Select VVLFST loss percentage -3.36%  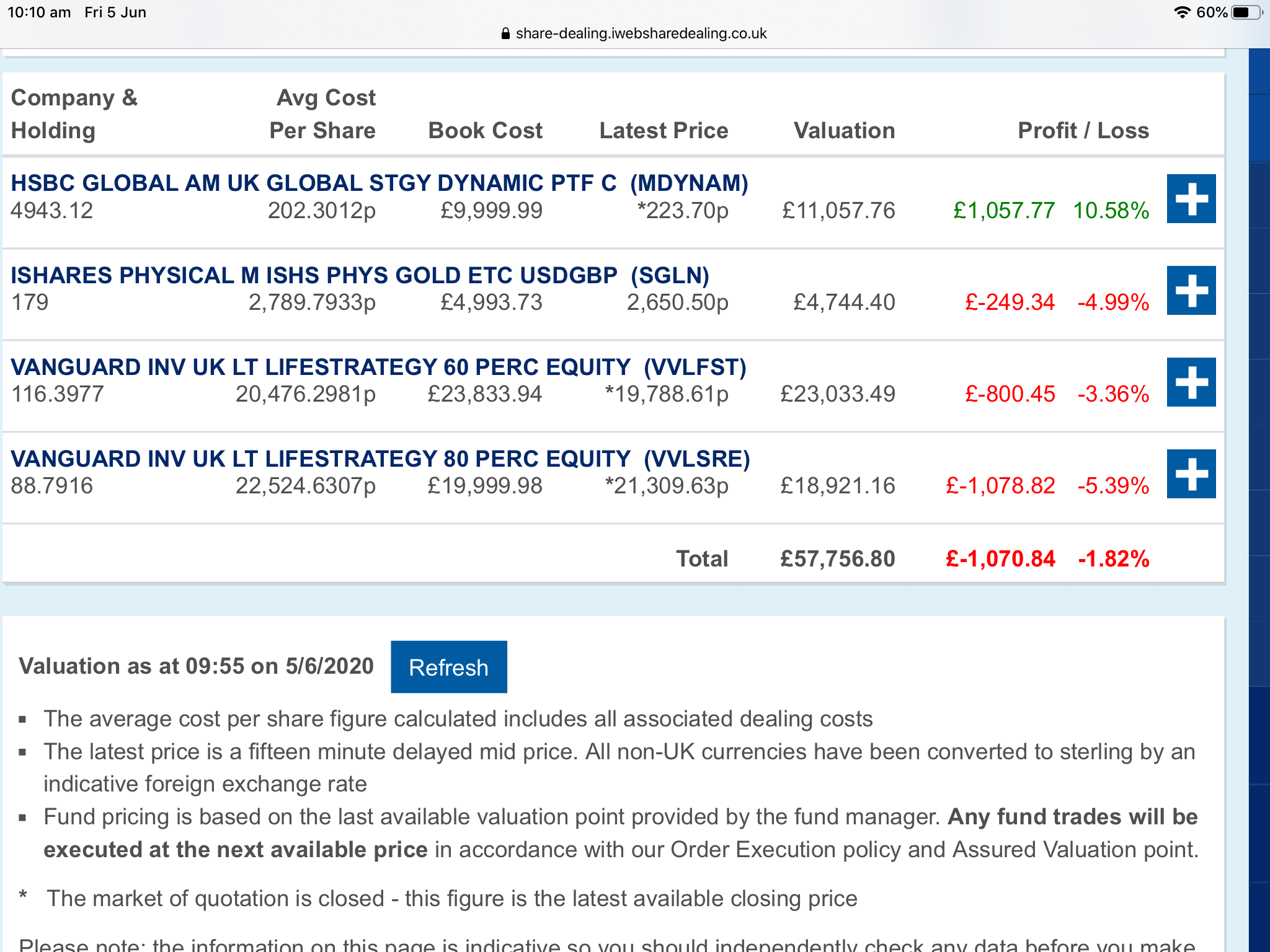(x=1114, y=394)
